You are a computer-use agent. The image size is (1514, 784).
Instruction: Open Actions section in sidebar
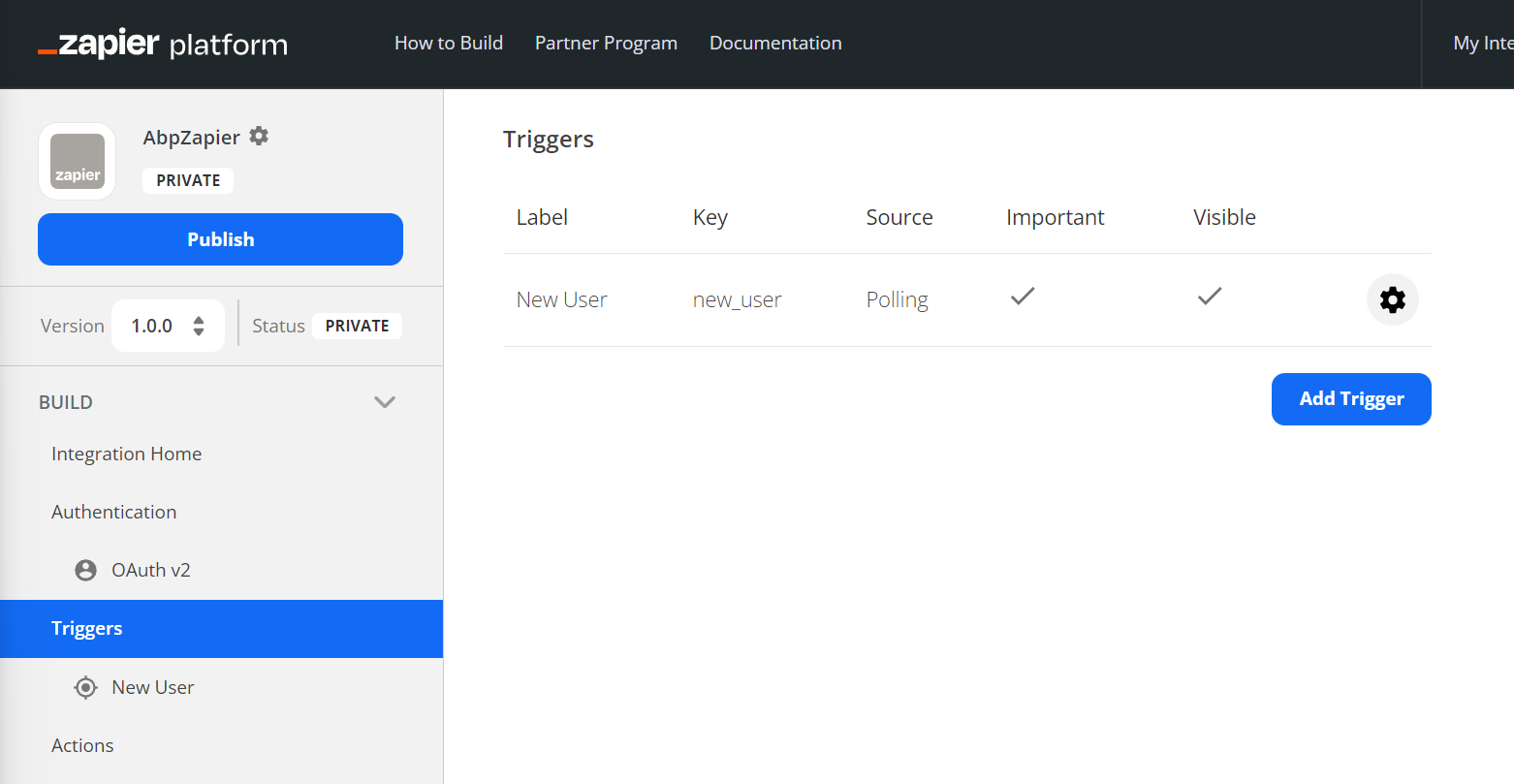[x=82, y=745]
